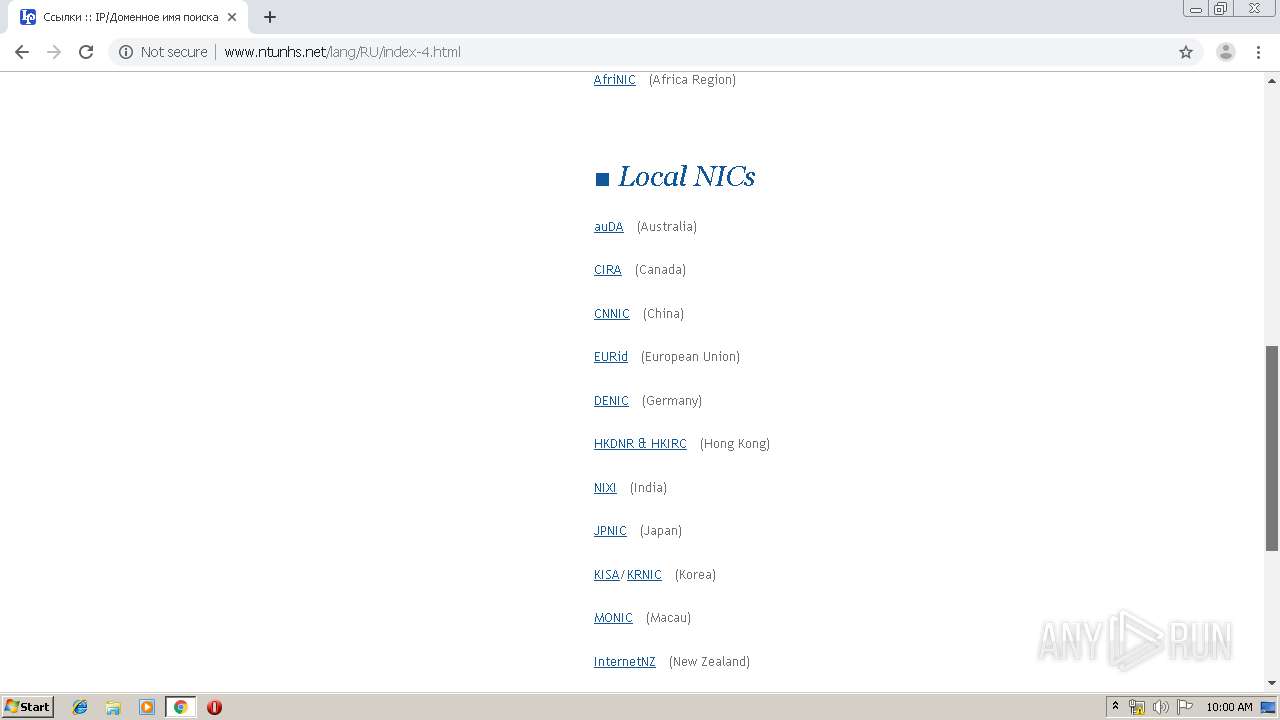Visit the MONIC Macau link
This screenshot has width=1280, height=720.
click(613, 618)
